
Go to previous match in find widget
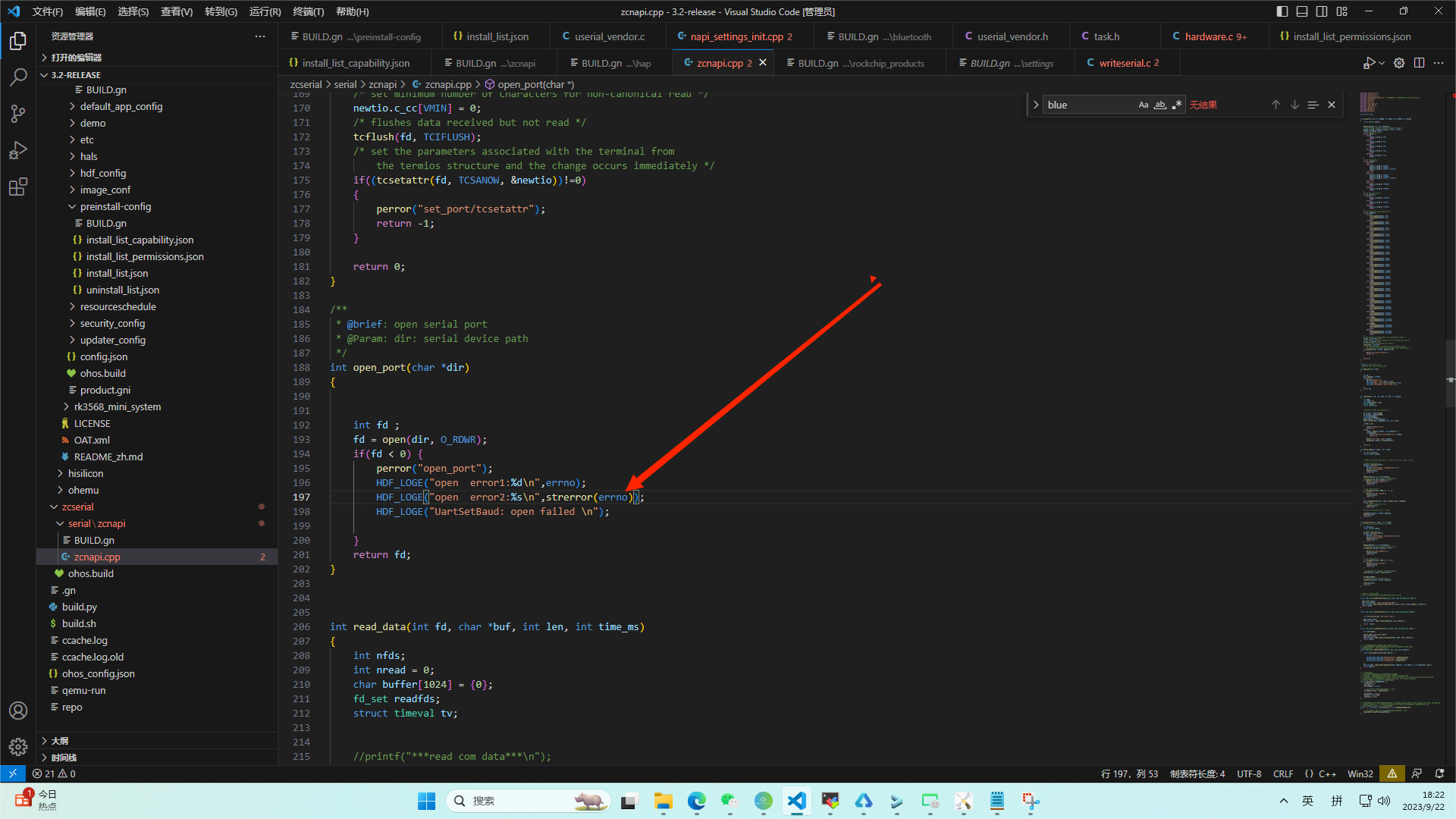tap(1276, 105)
